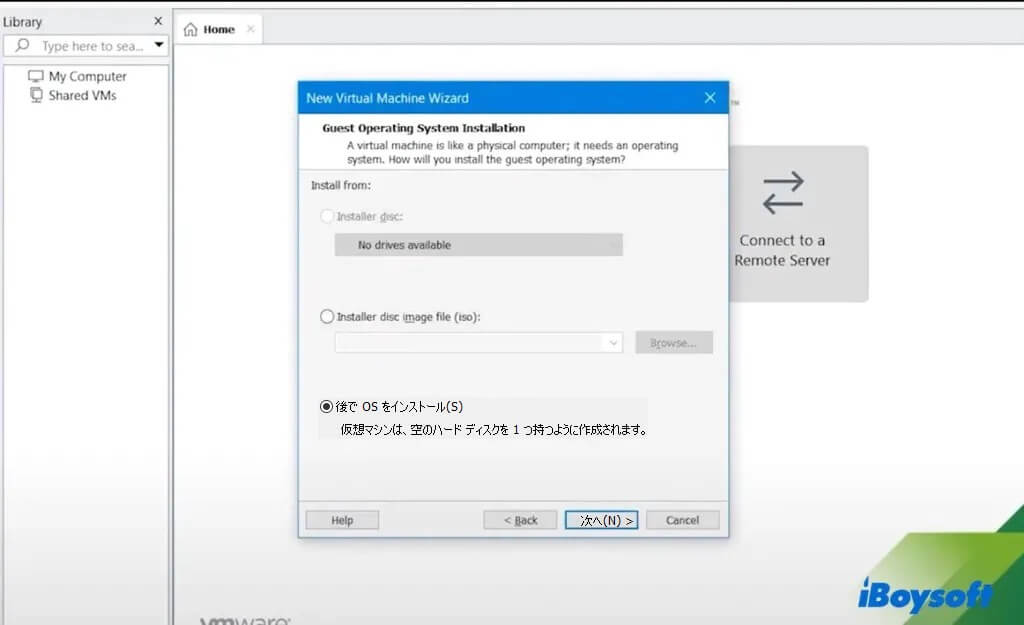Open the No drives available selector

(478, 244)
